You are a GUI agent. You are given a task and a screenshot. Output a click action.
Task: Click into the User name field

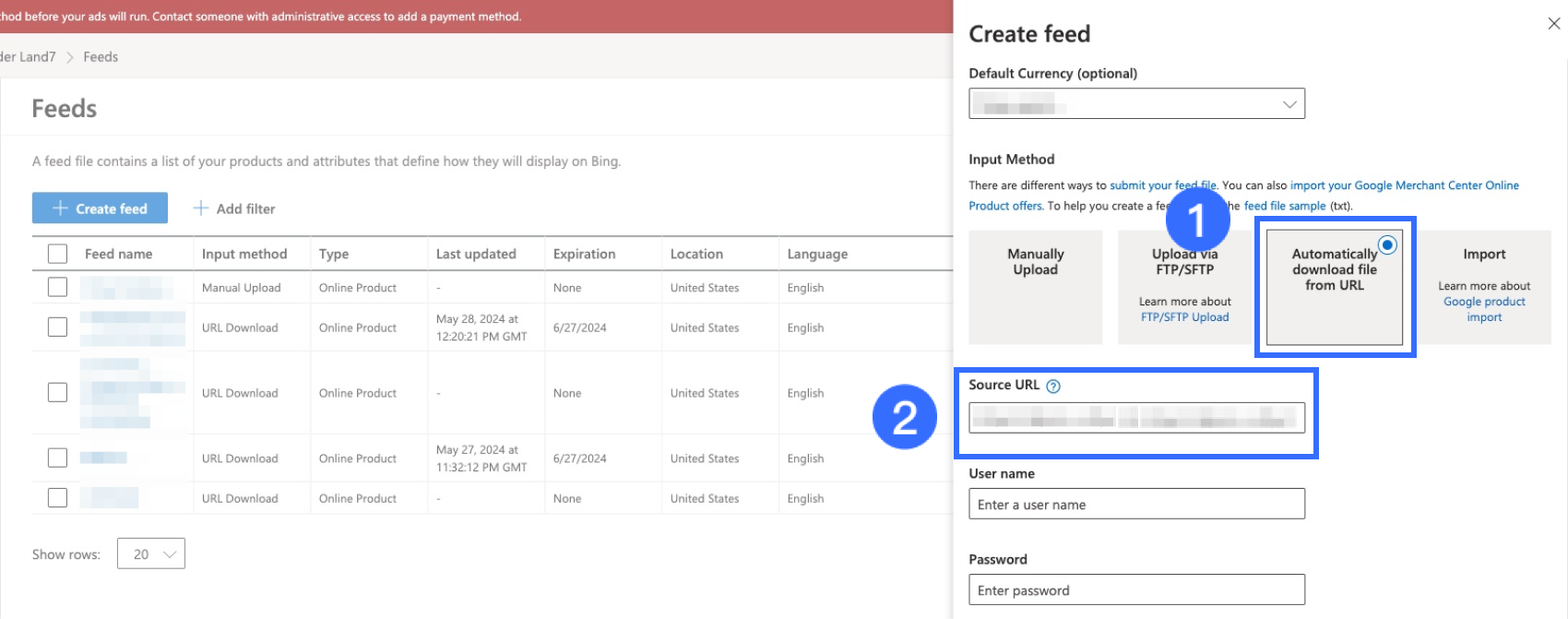tap(1136, 505)
